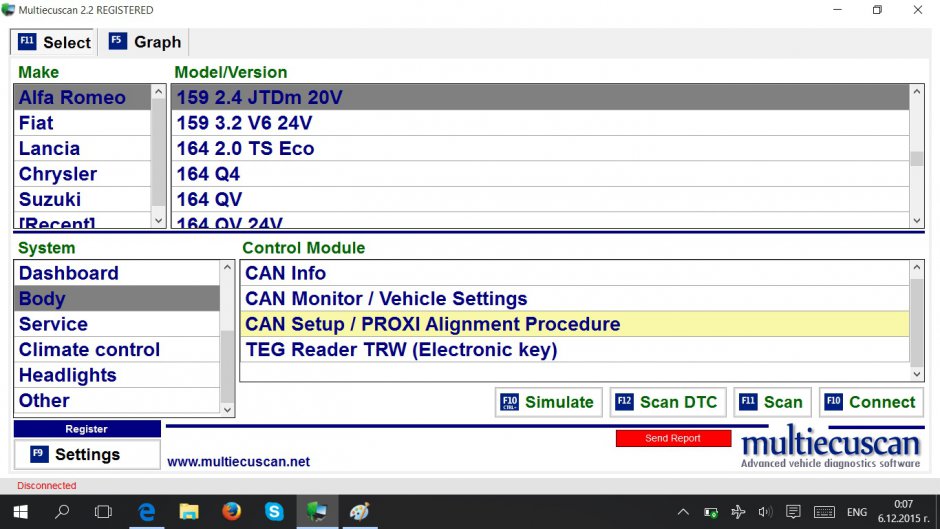Click the volume speaker tray icon
Screen dimensions: 940x529
[x=765, y=512]
